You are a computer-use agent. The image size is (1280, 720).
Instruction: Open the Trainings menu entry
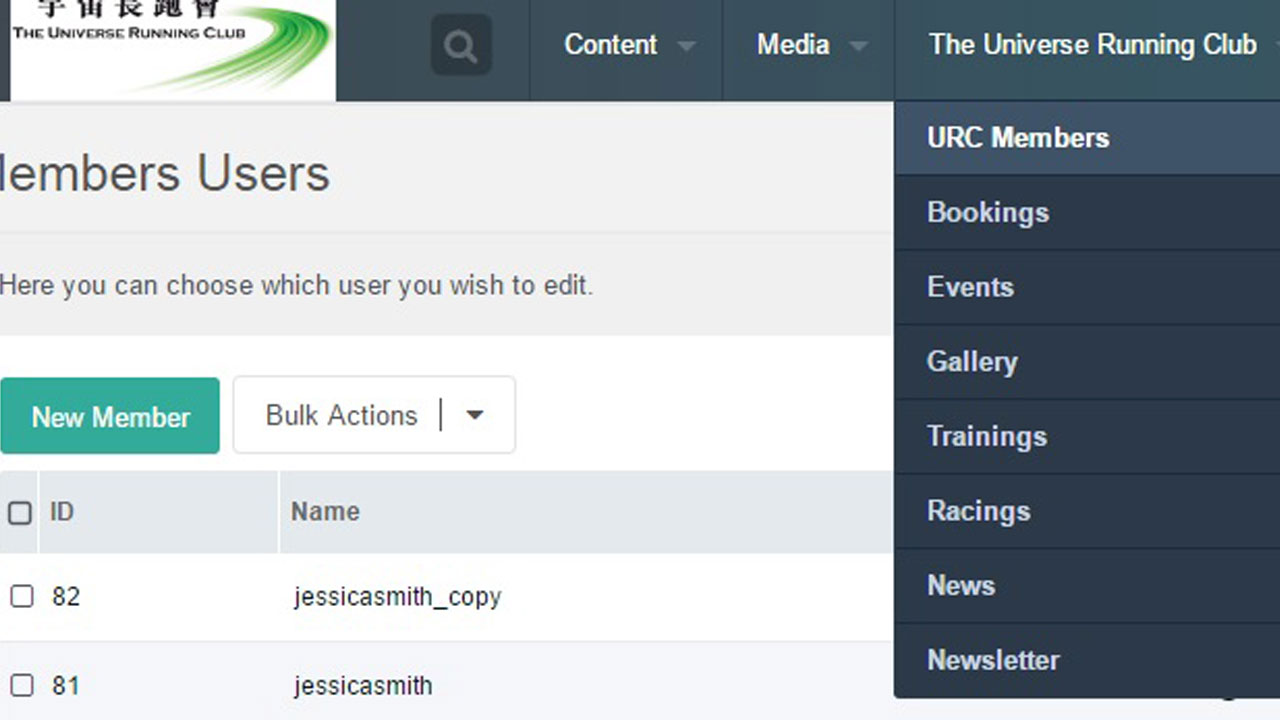pos(1087,437)
